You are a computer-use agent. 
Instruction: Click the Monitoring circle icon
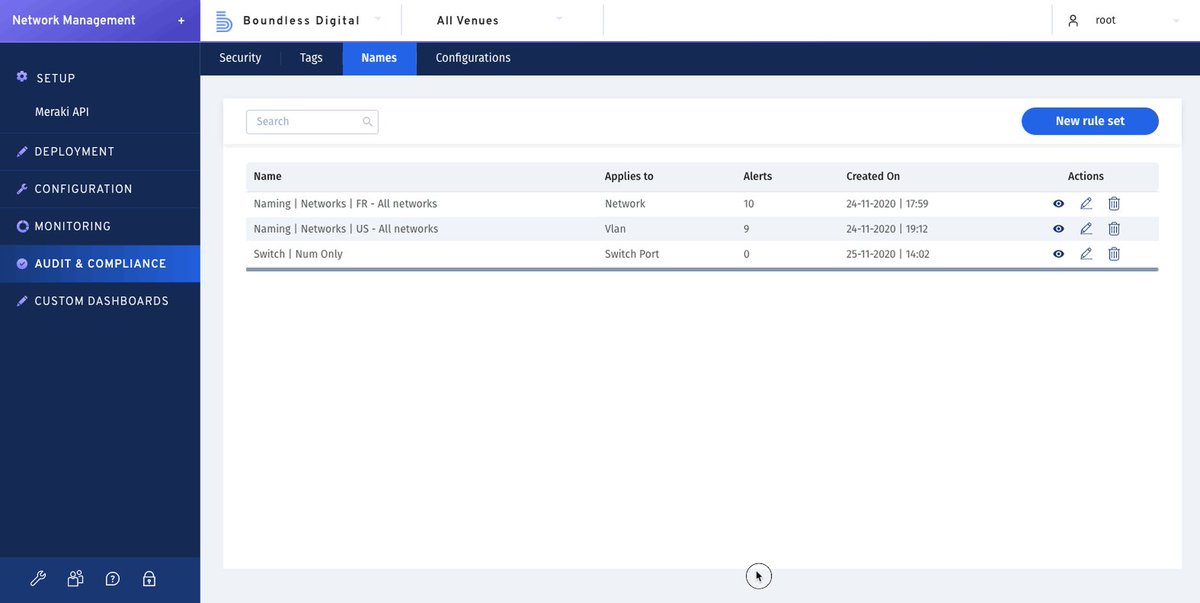point(22,226)
